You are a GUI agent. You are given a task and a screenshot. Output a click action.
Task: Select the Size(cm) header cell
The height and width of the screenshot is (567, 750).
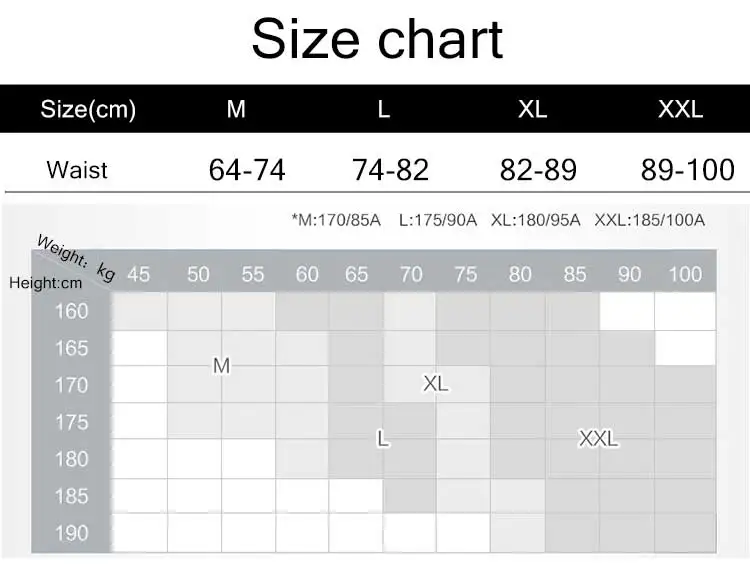point(88,109)
